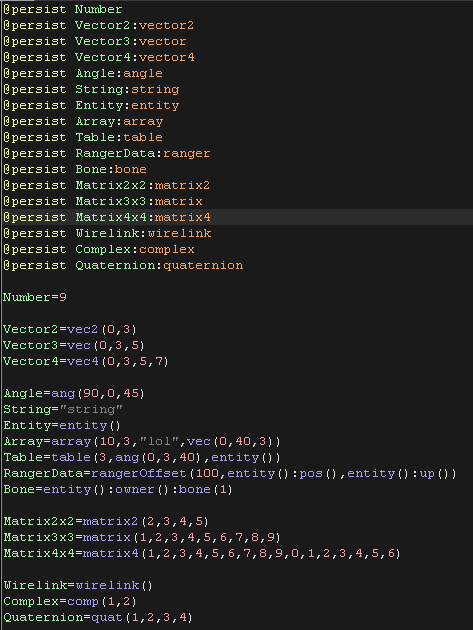Click the "lol" string inside the array call
Screen dimensions: 473x630
click(159, 442)
